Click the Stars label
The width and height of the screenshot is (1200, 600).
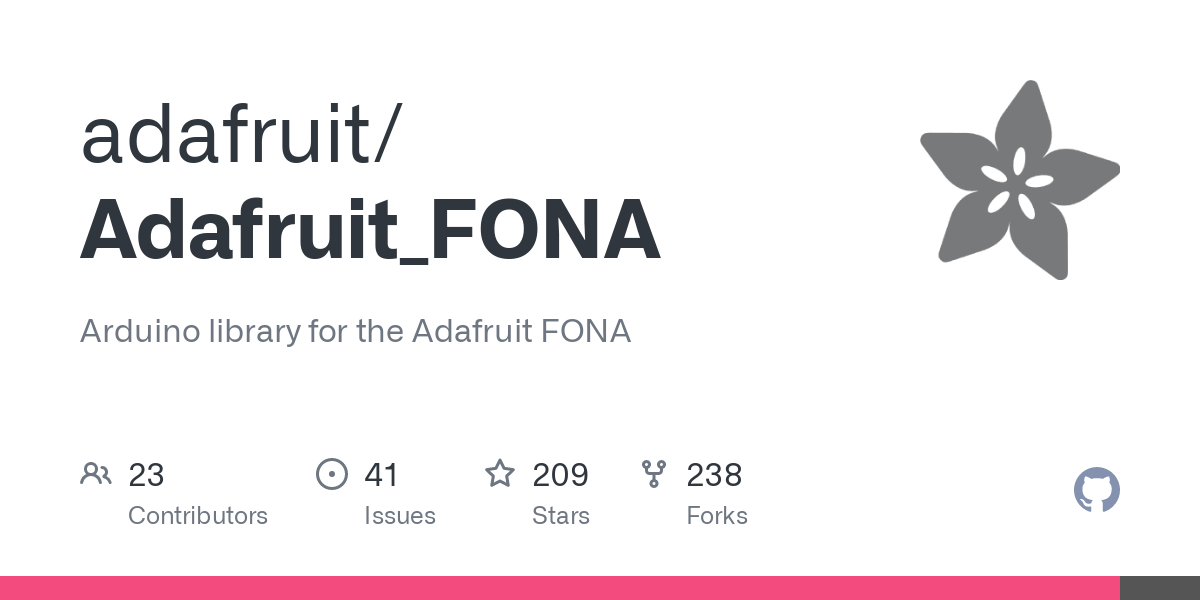pyautogui.click(x=561, y=516)
